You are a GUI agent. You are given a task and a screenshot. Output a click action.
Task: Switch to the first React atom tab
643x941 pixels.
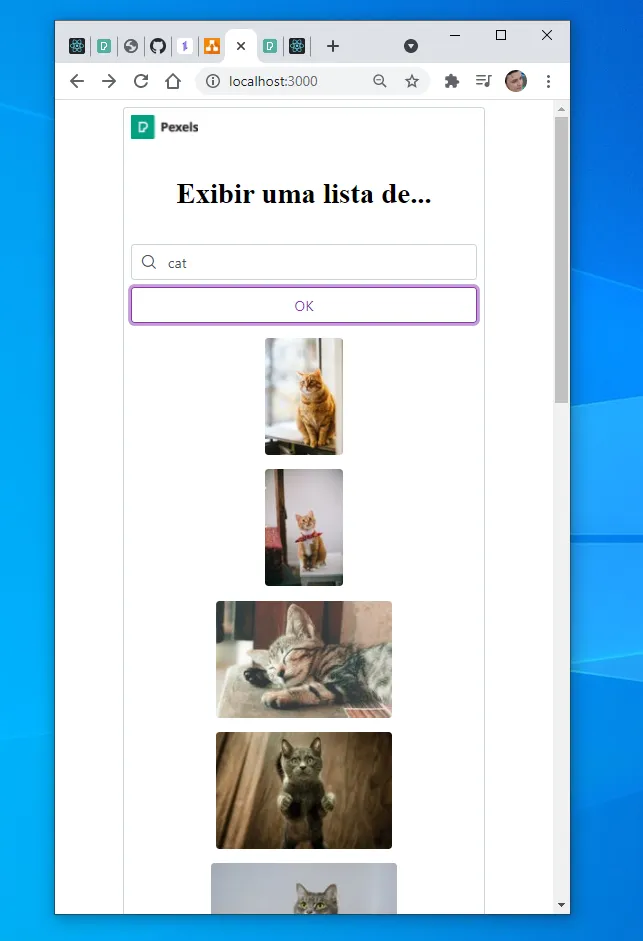click(x=77, y=46)
